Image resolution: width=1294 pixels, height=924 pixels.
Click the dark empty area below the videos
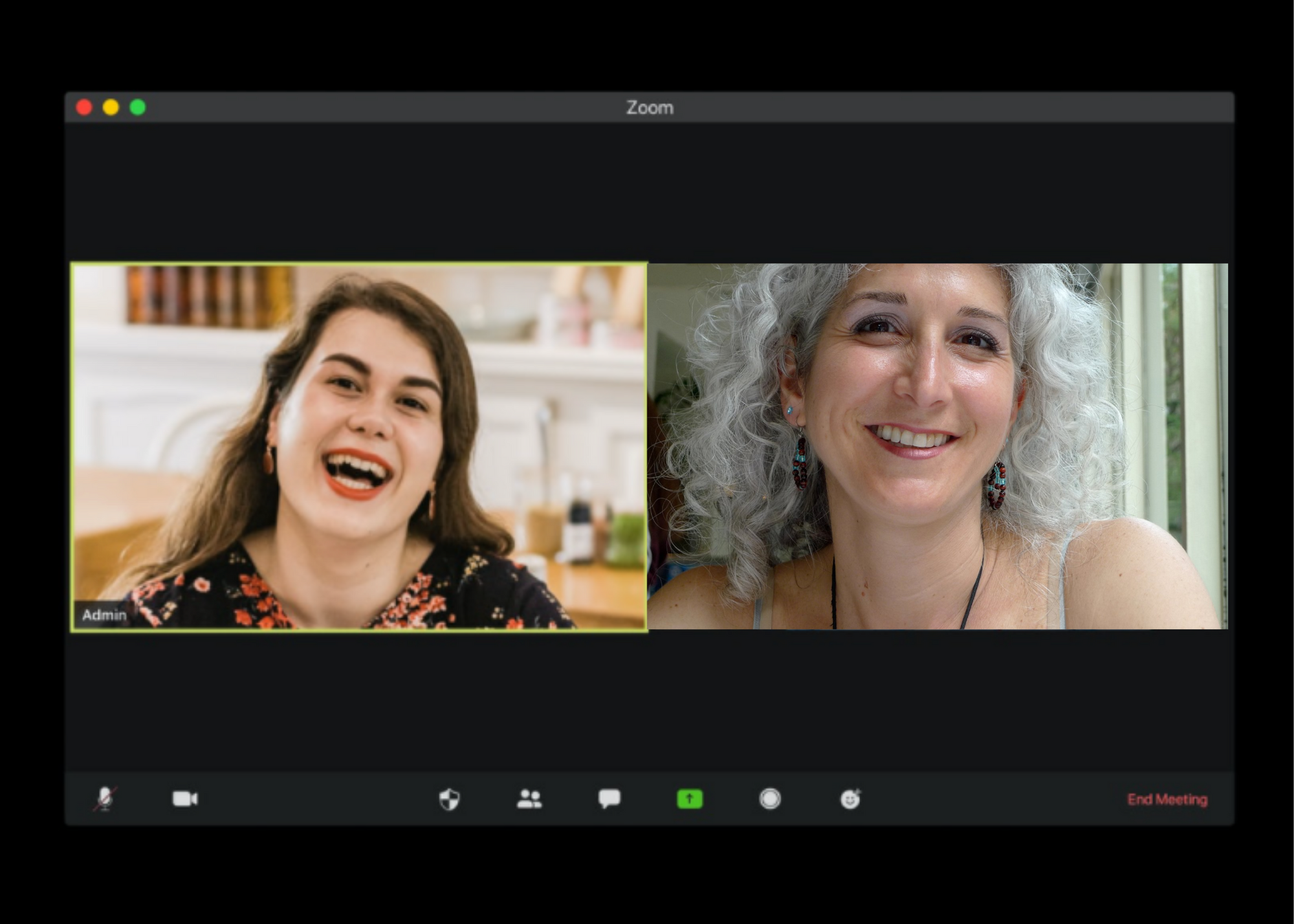[650, 700]
